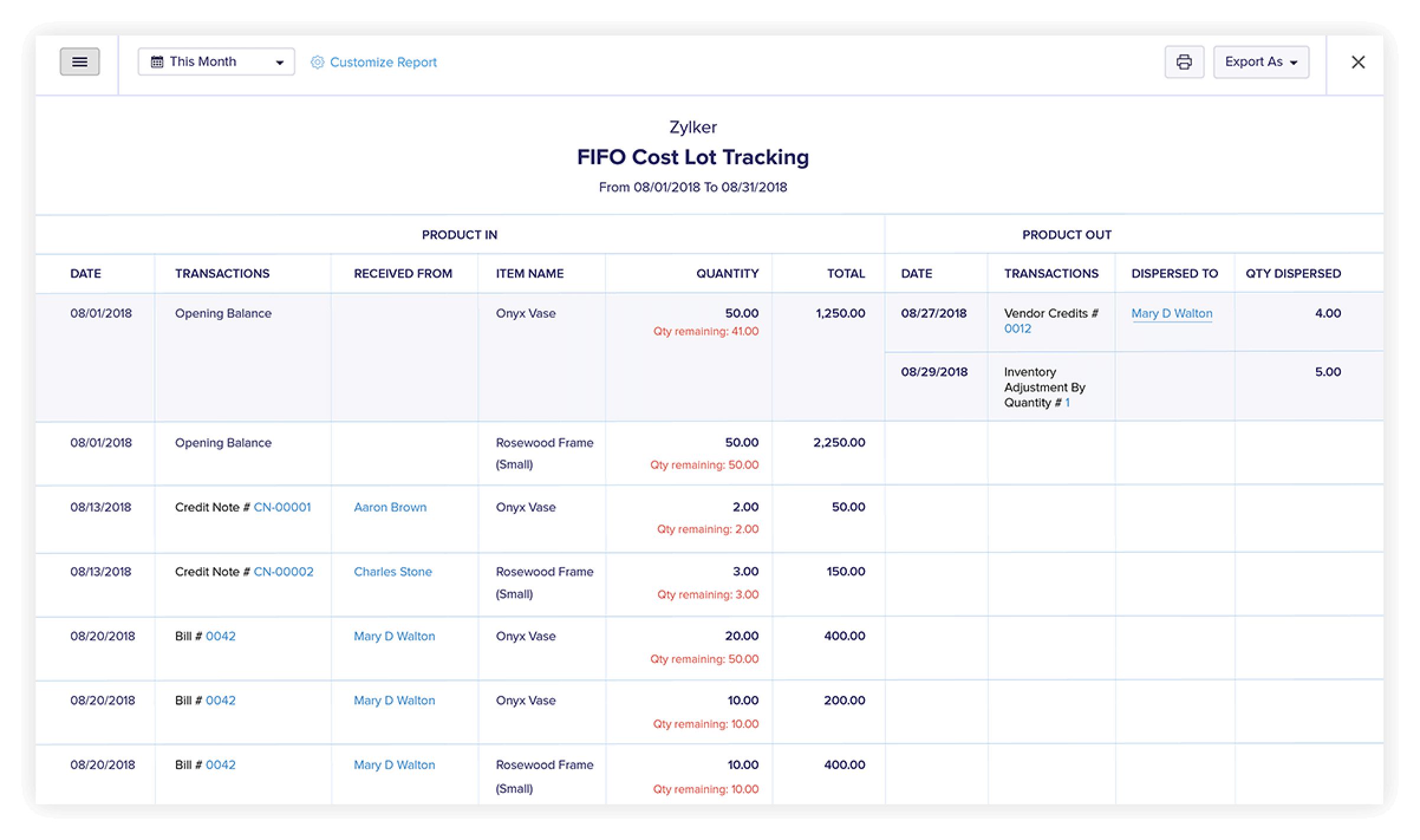The image size is (1420, 840).
Task: Click Opening Balance in Rosewood Frame row
Action: (x=223, y=442)
